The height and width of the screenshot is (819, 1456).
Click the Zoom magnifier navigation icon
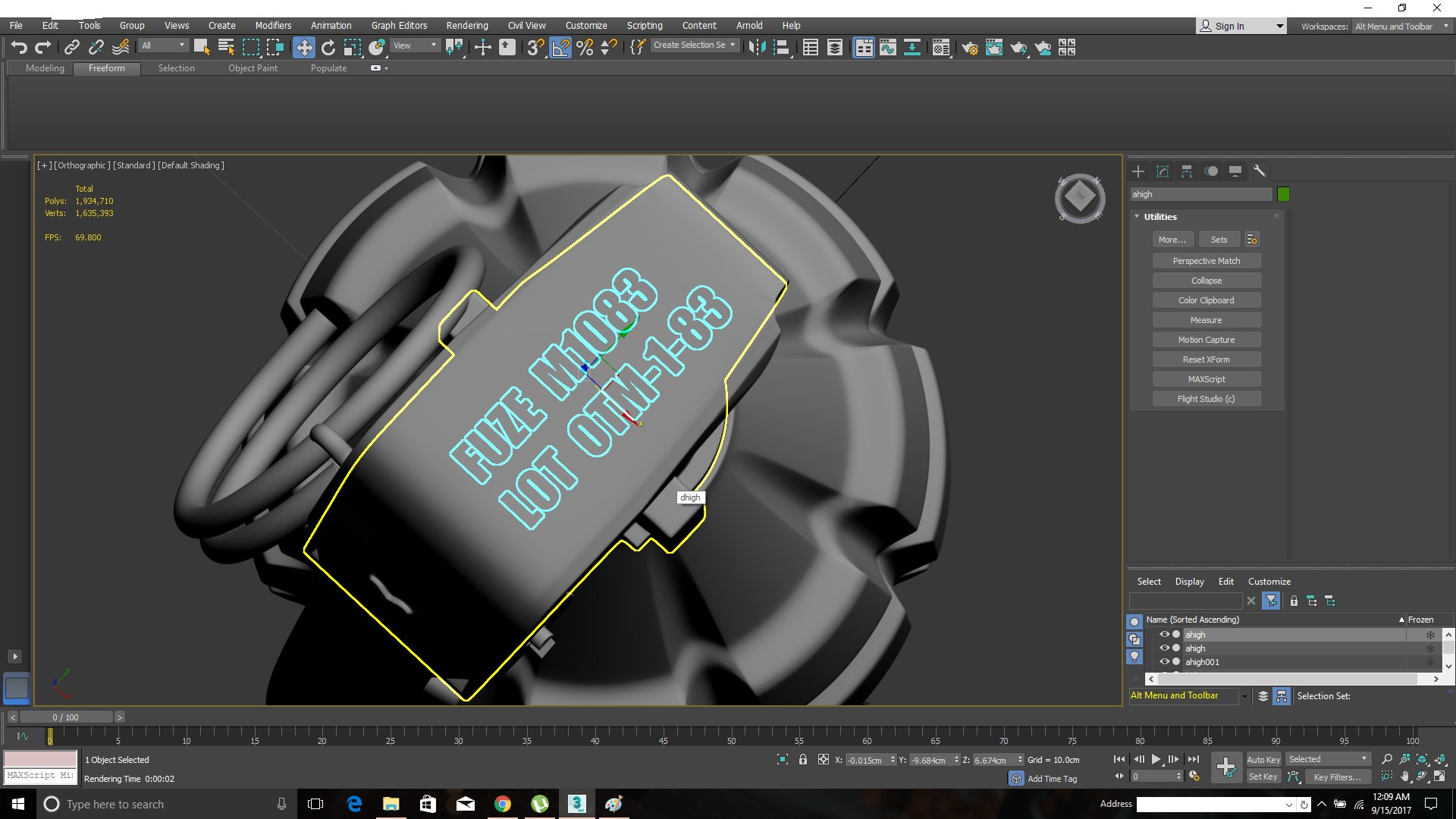(1387, 758)
